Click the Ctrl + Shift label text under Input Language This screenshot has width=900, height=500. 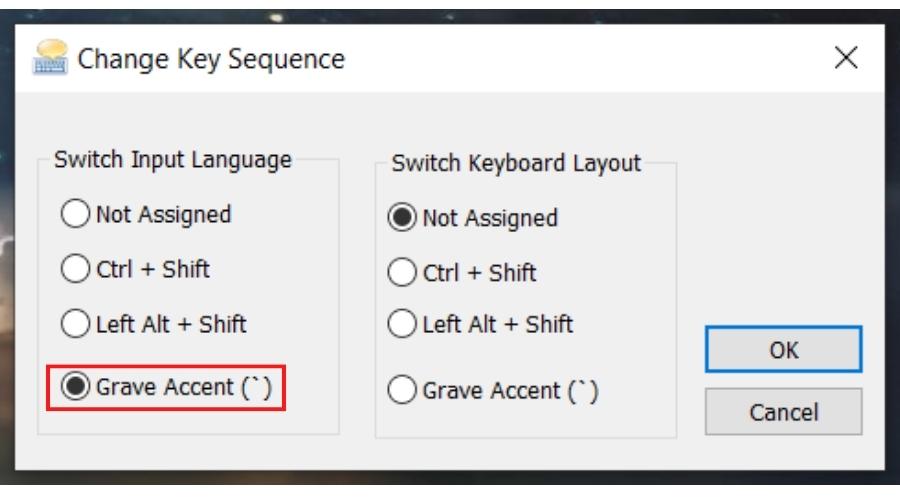tap(153, 269)
